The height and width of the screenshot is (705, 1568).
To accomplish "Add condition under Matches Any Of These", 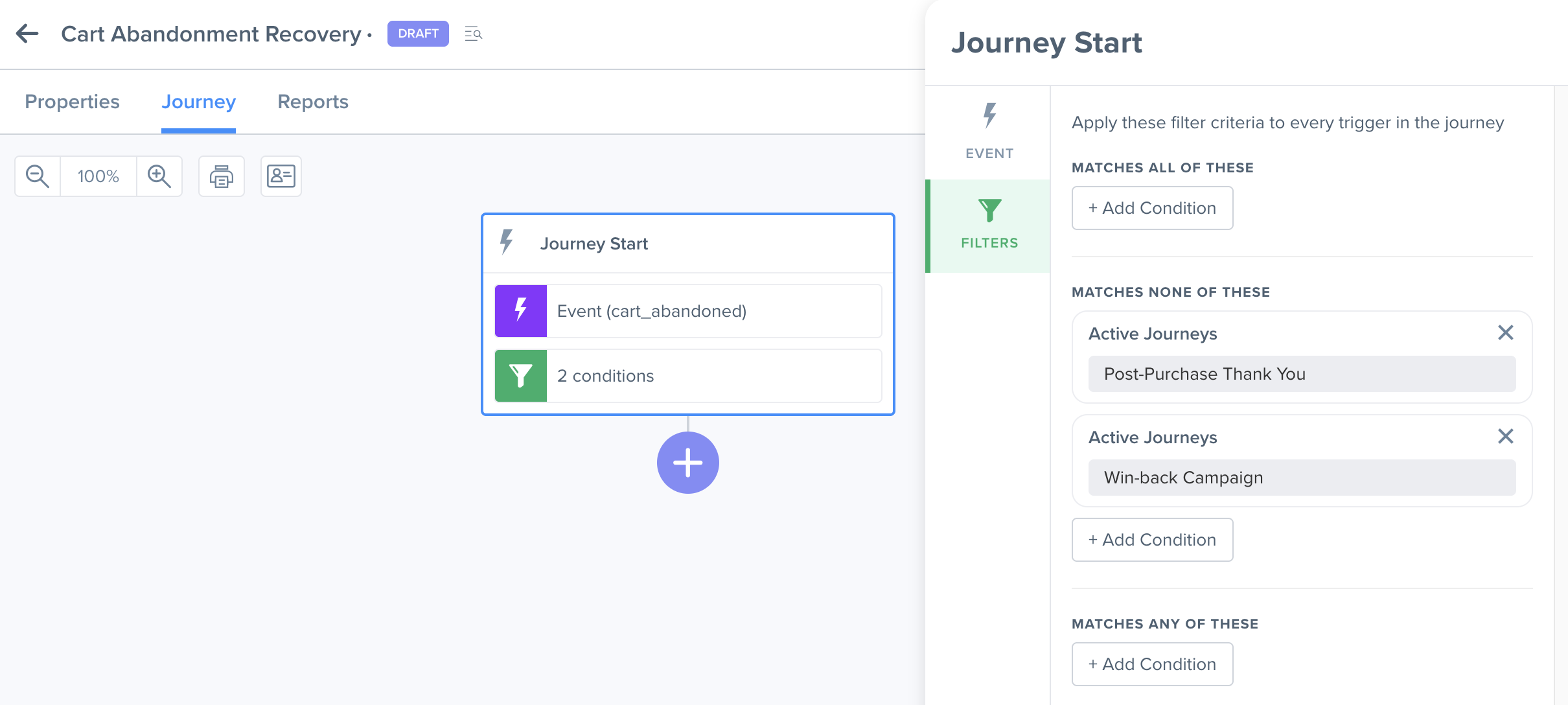I will click(1152, 664).
